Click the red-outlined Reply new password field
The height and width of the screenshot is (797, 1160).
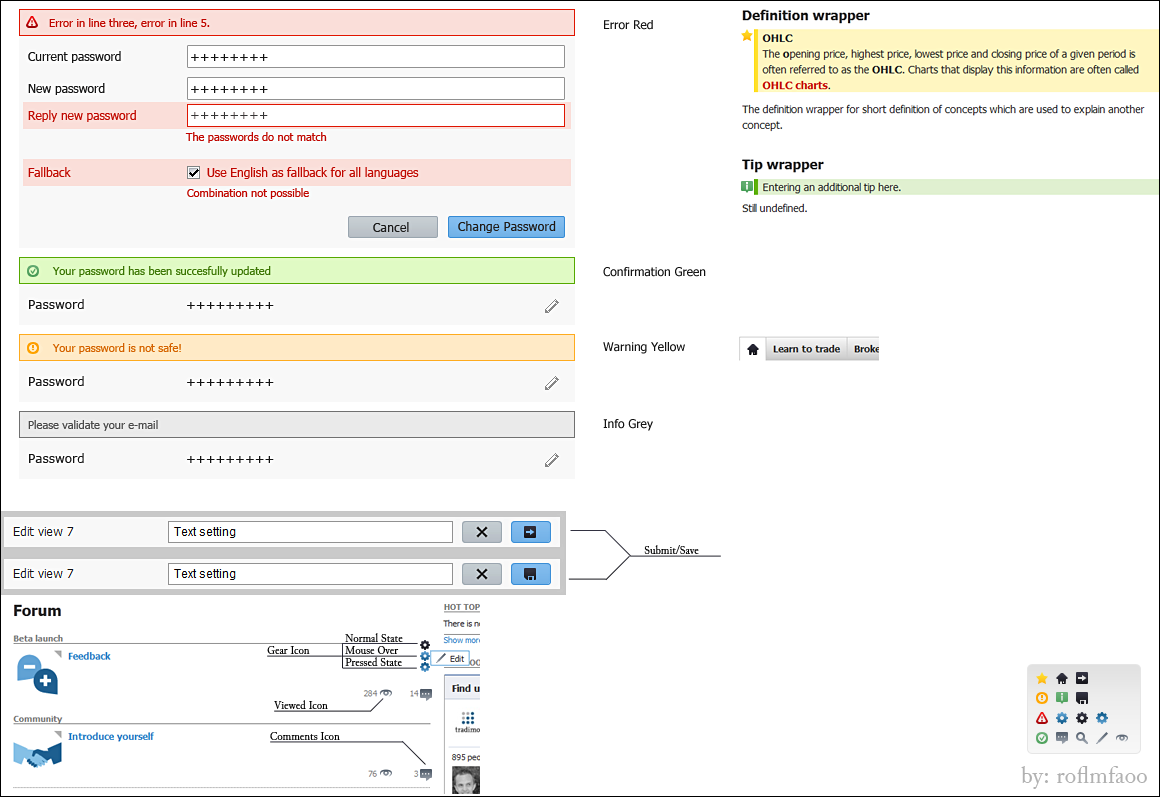[x=376, y=115]
